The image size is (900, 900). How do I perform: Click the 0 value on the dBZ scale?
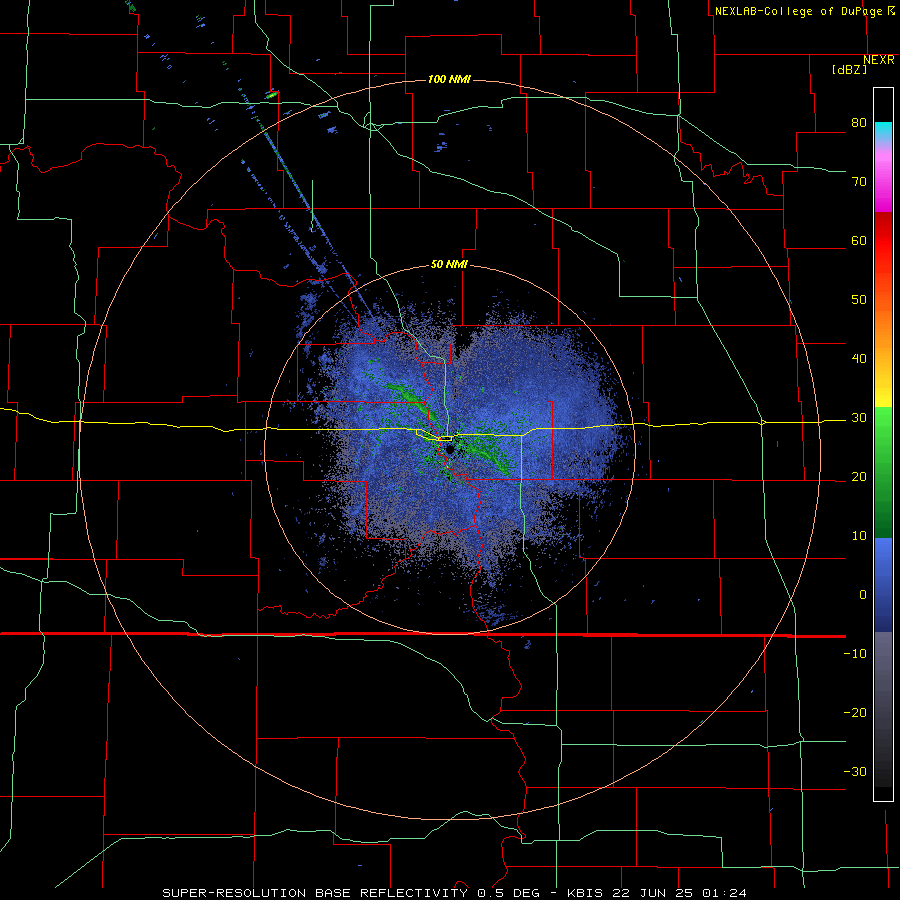pos(863,595)
